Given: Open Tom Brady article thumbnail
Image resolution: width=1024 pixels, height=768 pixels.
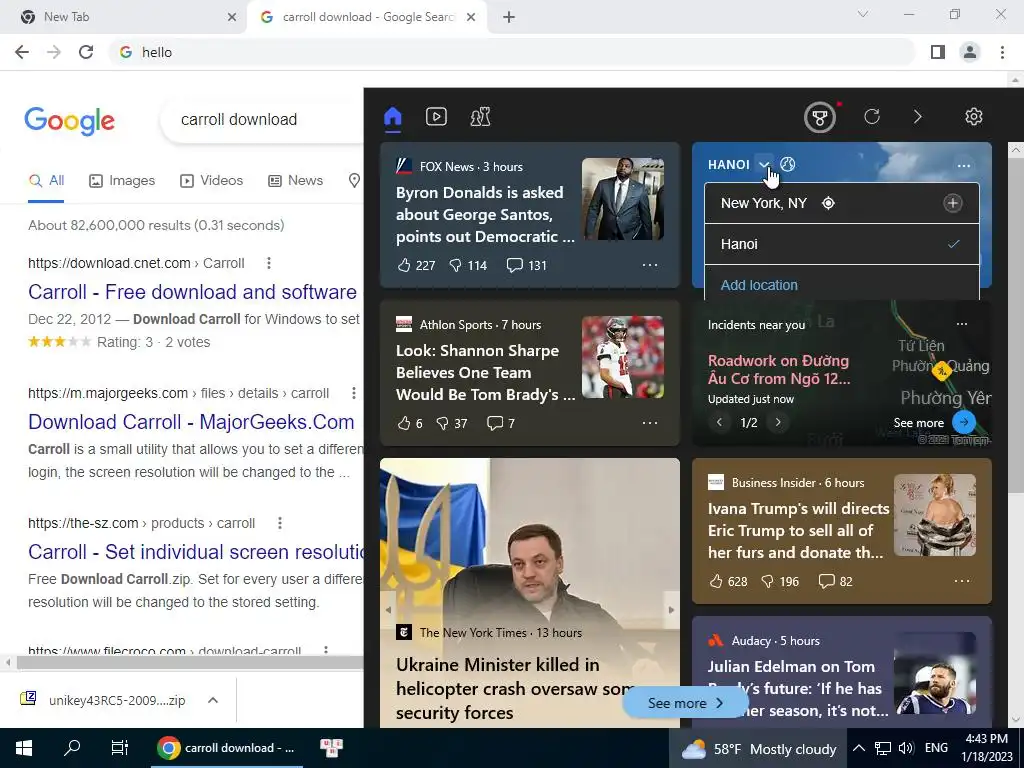Looking at the screenshot, I should (623, 357).
